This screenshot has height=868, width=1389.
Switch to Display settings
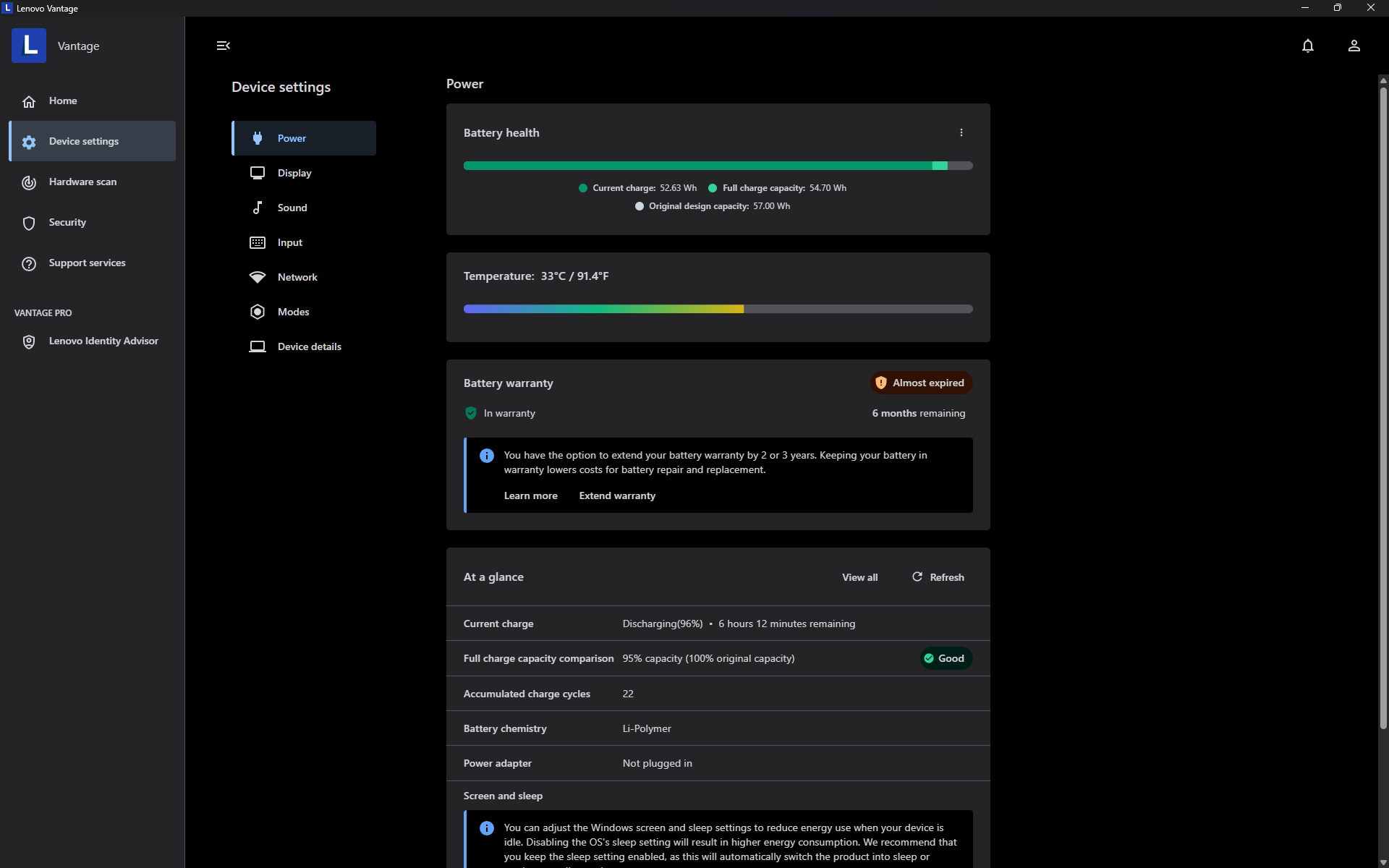304,173
